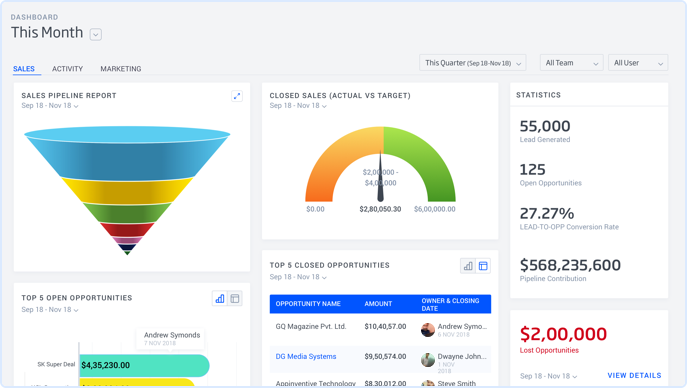Change Top 5 Closed Opportunities date range
Viewport: 687px width, 388px height.
[298, 277]
